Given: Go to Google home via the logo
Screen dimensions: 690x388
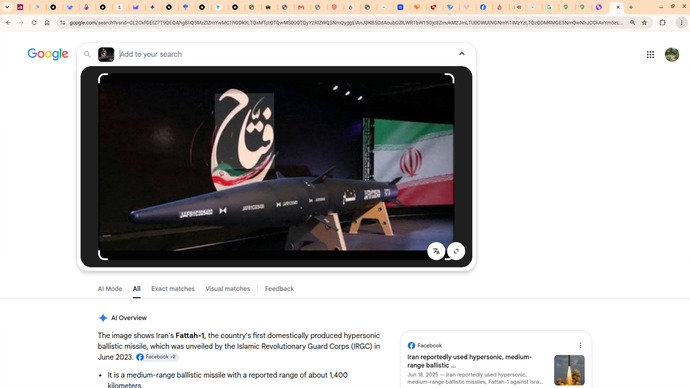Looking at the screenshot, I should click(48, 54).
